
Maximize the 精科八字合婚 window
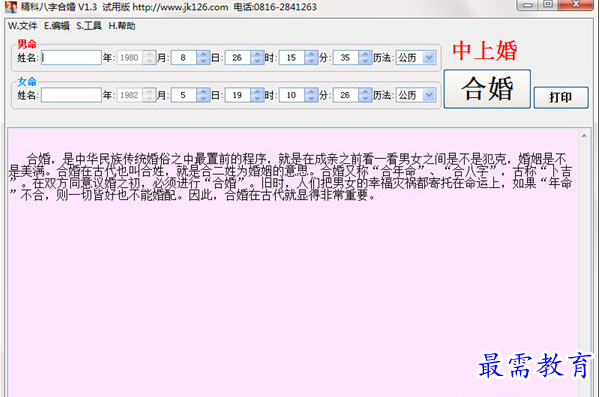point(548,5)
